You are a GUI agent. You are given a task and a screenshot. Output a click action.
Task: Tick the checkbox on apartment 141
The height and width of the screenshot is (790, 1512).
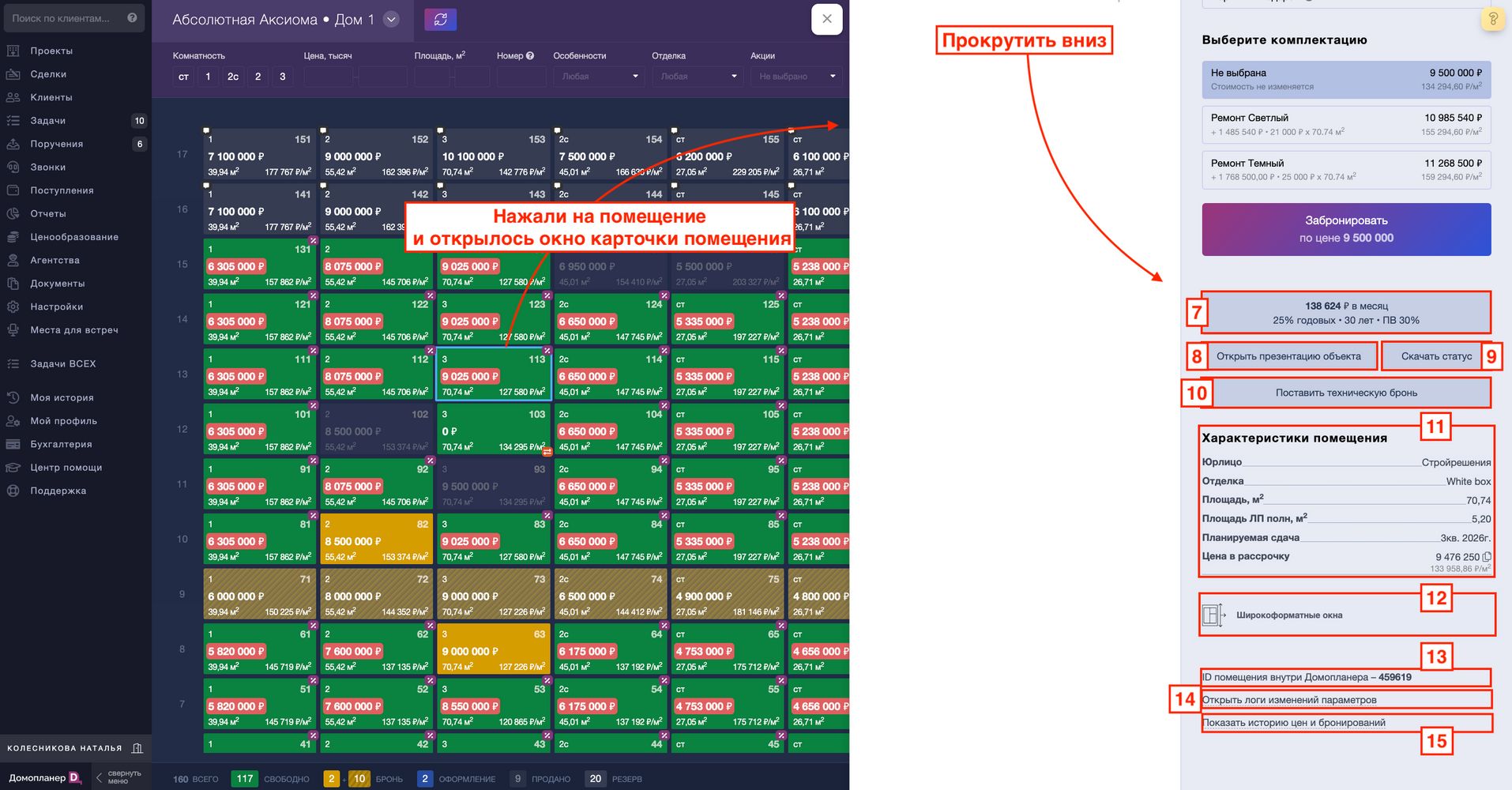[206, 186]
